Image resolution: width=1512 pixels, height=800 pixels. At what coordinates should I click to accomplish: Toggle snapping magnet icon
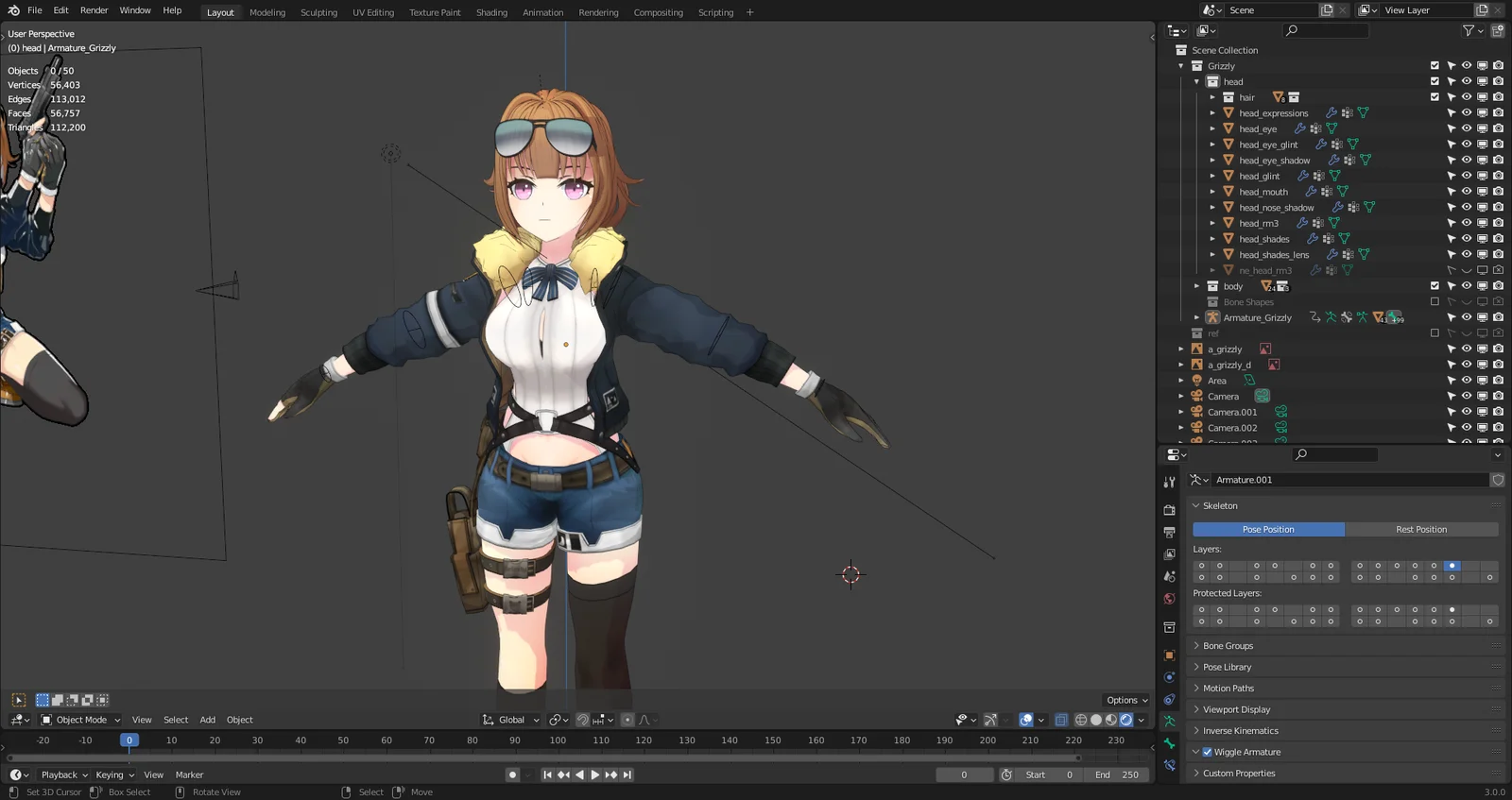click(583, 720)
